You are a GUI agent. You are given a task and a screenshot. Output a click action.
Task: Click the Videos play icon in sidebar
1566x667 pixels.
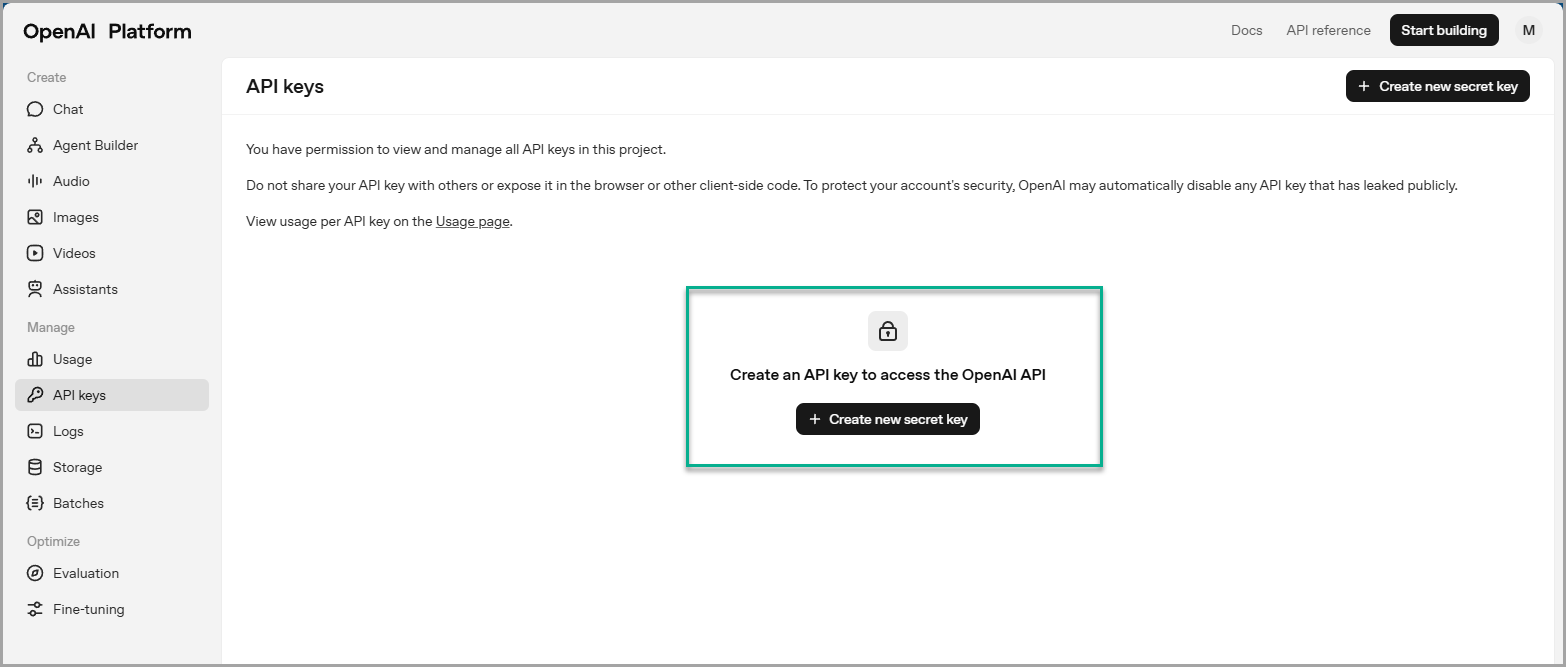35,253
